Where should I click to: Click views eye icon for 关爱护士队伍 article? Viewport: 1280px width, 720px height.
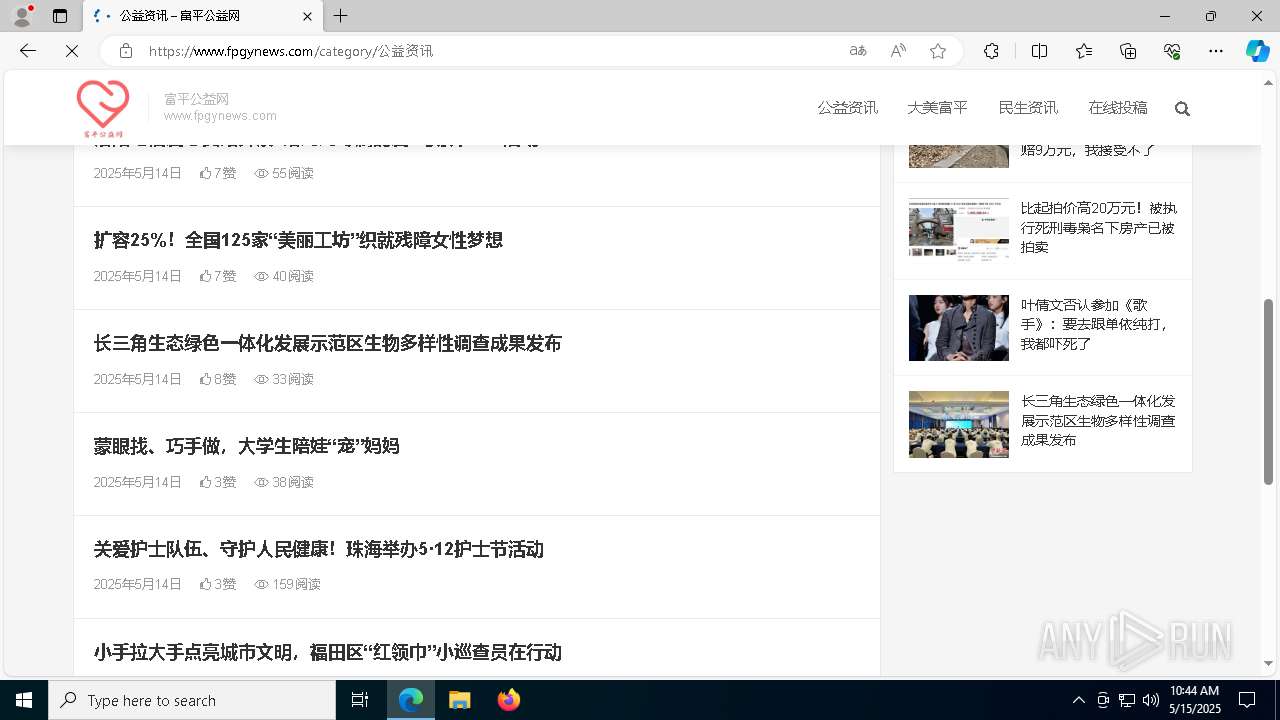261,584
